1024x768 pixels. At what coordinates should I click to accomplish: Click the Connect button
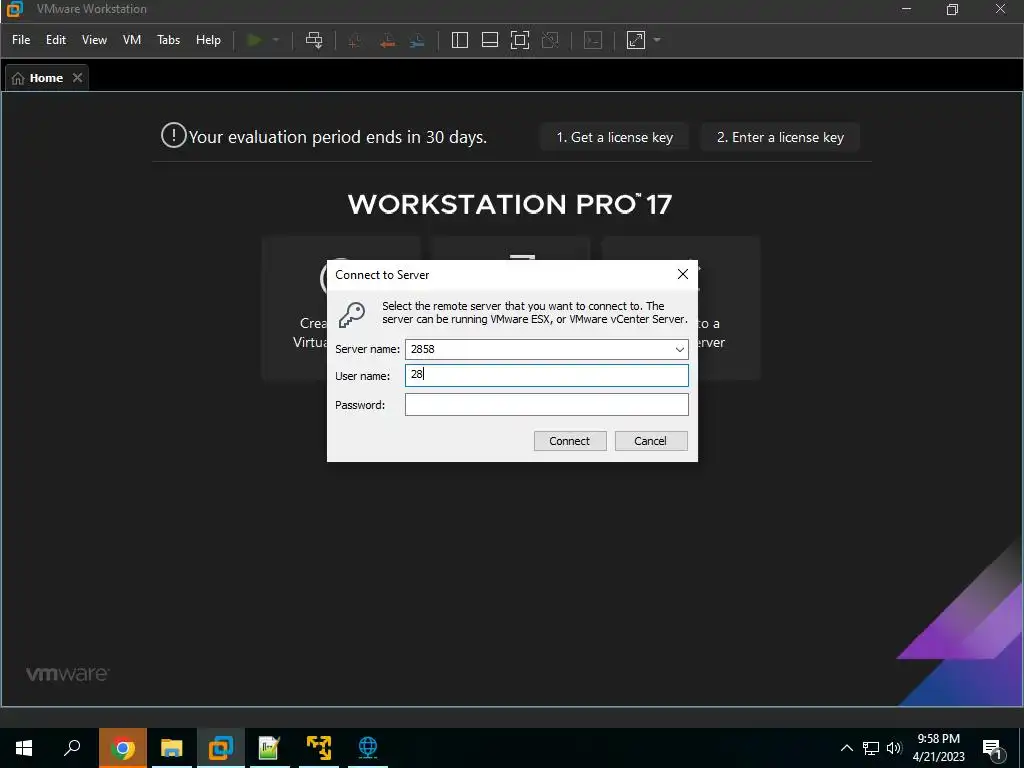(570, 441)
